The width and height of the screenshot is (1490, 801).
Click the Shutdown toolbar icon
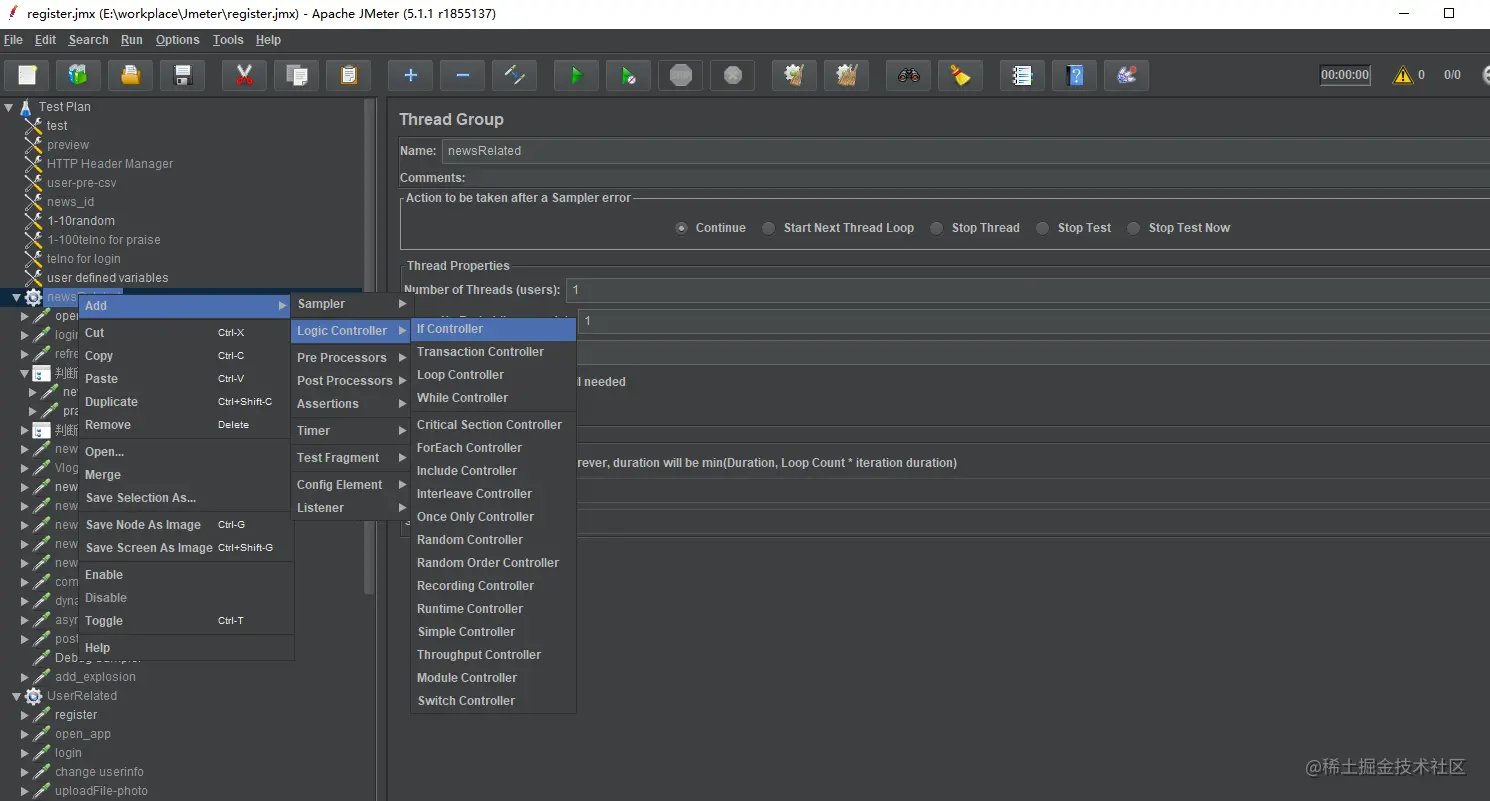(x=733, y=75)
